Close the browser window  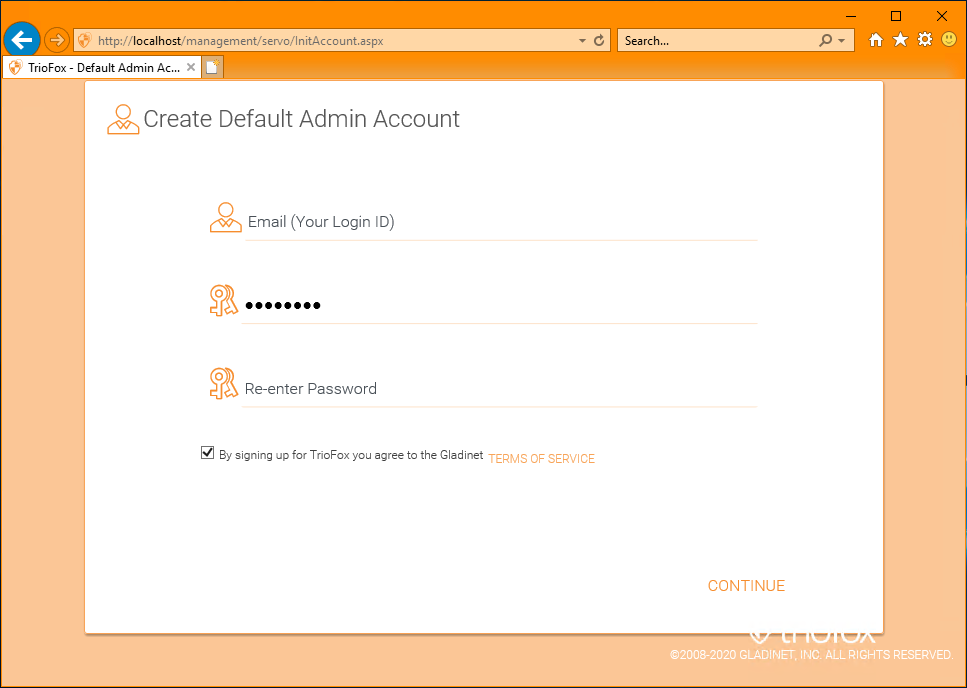942,16
